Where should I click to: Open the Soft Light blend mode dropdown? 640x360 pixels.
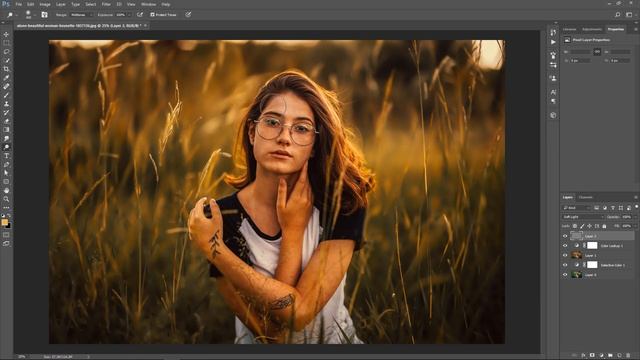pos(583,217)
